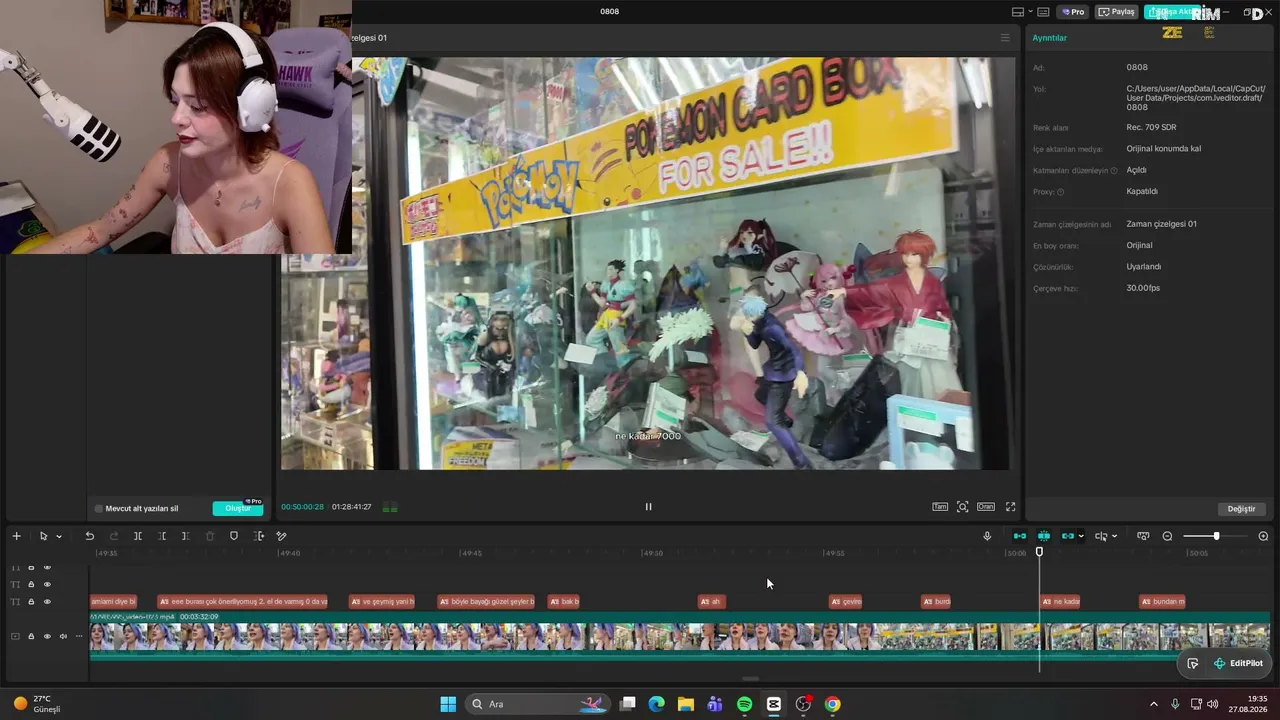This screenshot has height=720, width=1280.
Task: Show hidden system tray icons
Action: tap(1153, 704)
